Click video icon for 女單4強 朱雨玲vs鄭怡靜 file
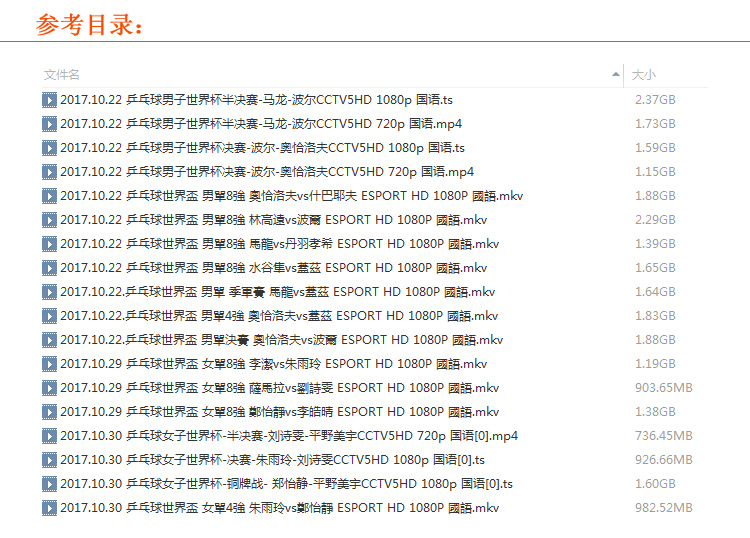 pyautogui.click(x=49, y=508)
